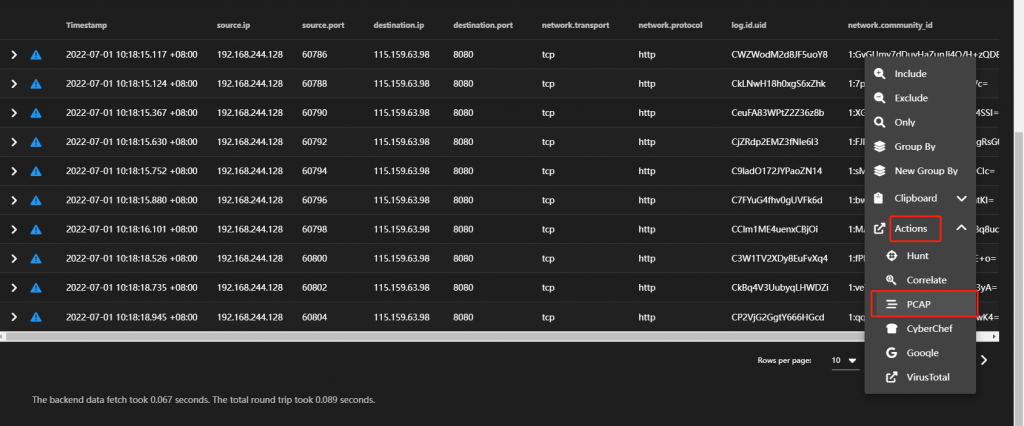1024x426 pixels.
Task: Select the Only filter menu option
Action: (905, 122)
